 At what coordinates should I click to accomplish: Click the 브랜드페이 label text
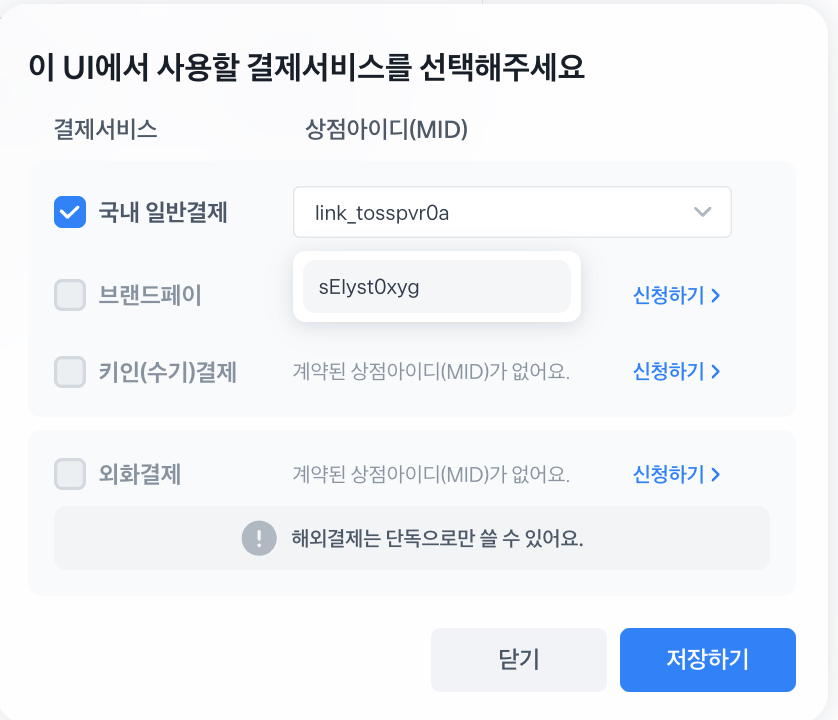(x=150, y=295)
